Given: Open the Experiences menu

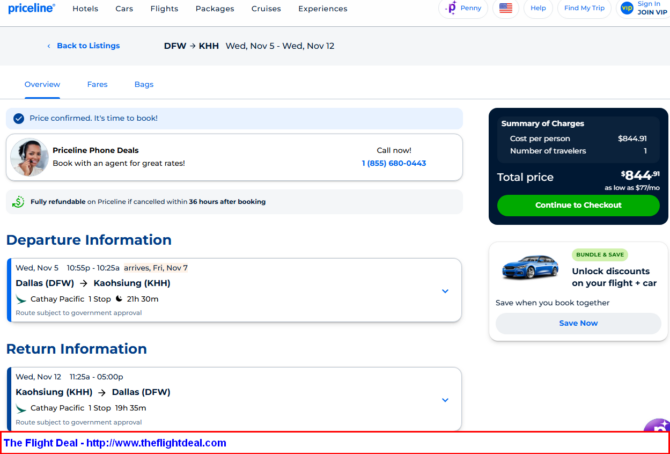Looking at the screenshot, I should click(x=323, y=9).
